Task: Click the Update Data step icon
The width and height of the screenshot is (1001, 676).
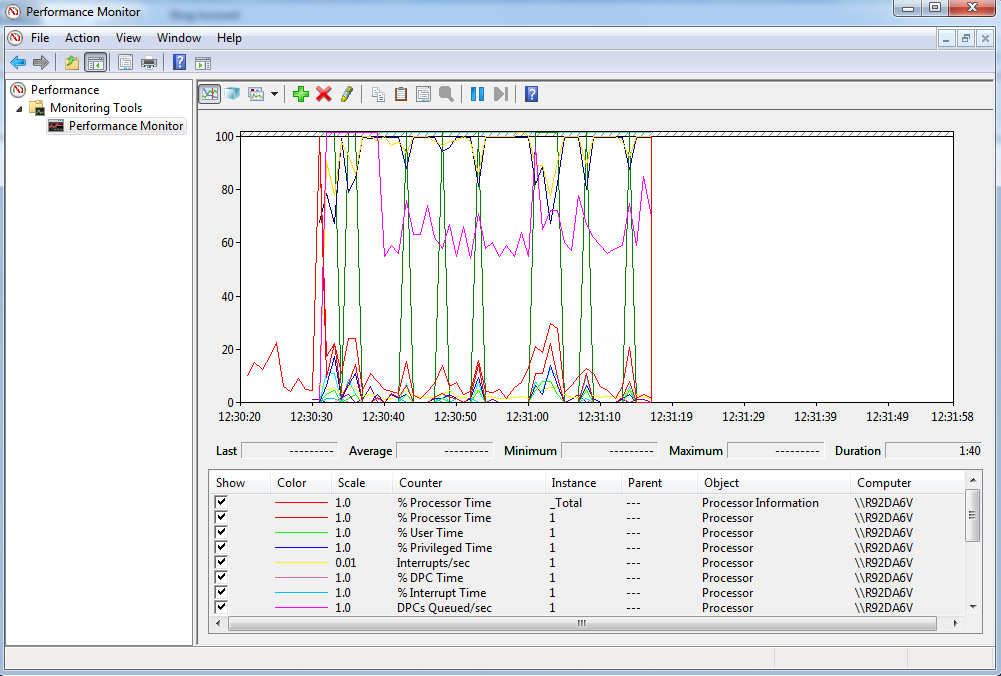Action: [500, 94]
